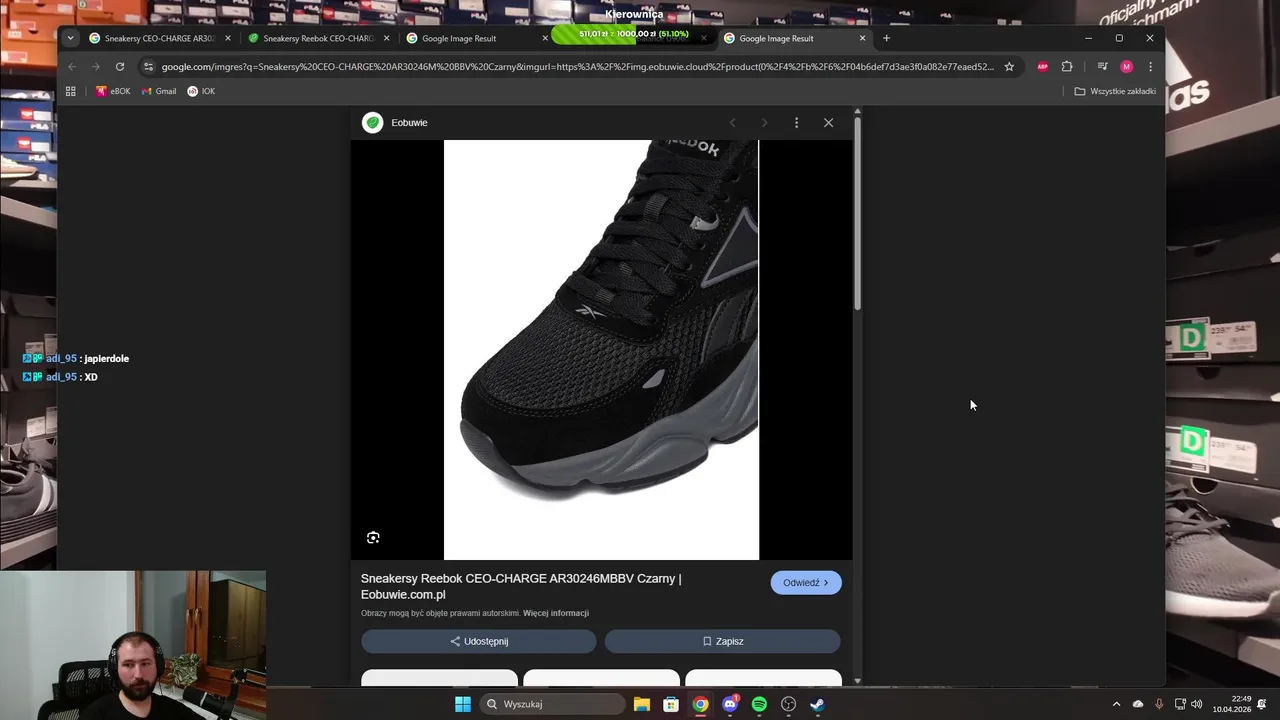The height and width of the screenshot is (720, 1280).
Task: Close the active Google Image Result tab
Action: (862, 38)
